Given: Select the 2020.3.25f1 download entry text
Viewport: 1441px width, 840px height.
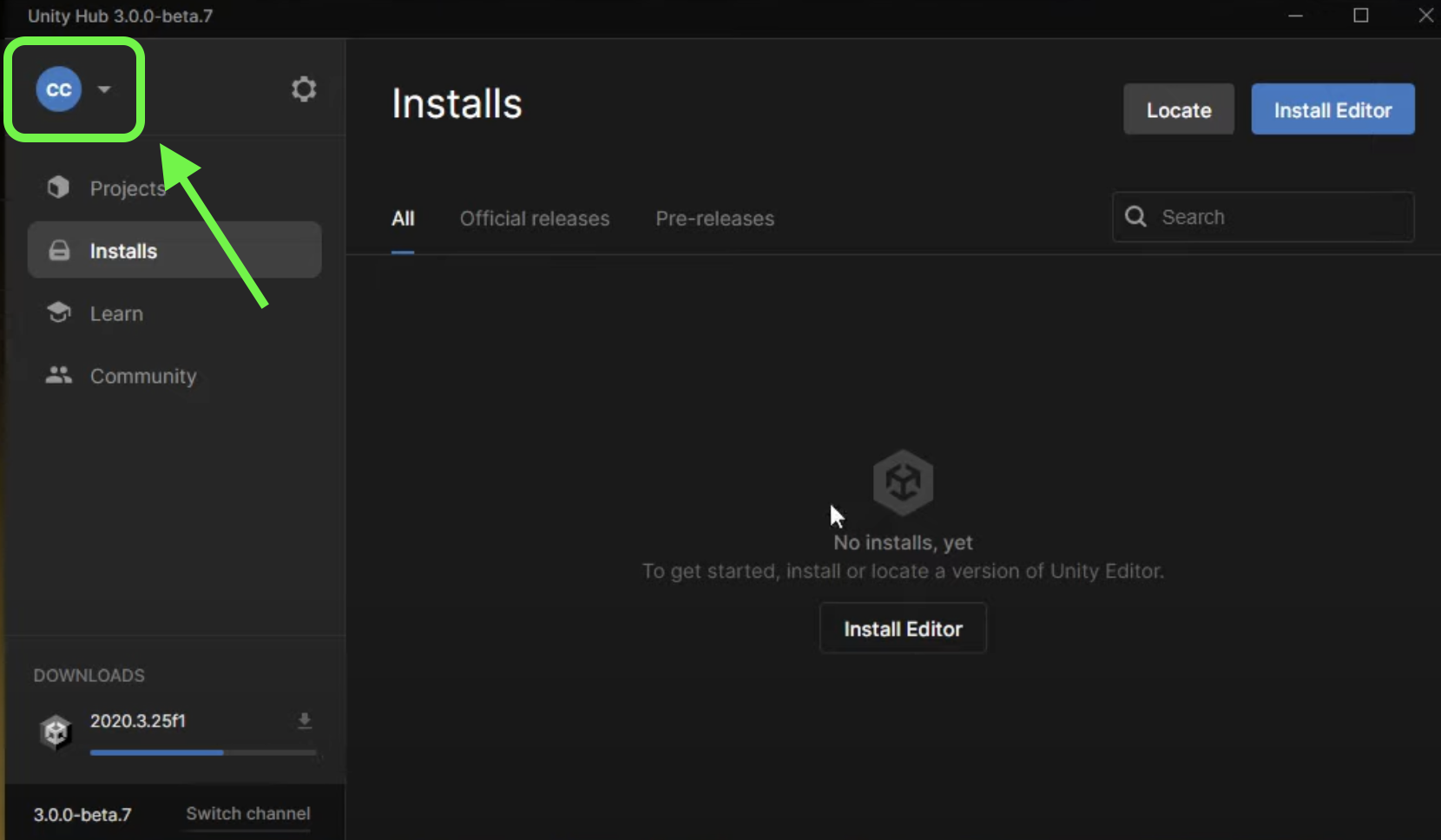Looking at the screenshot, I should 138,721.
